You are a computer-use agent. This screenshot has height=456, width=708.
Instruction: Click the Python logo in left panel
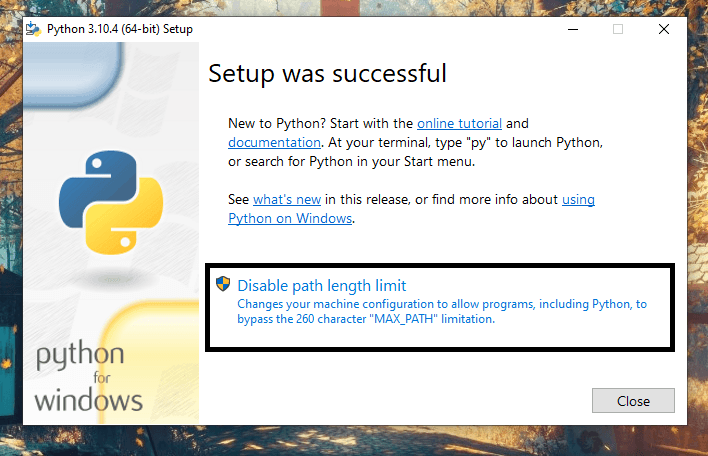click(x=111, y=202)
